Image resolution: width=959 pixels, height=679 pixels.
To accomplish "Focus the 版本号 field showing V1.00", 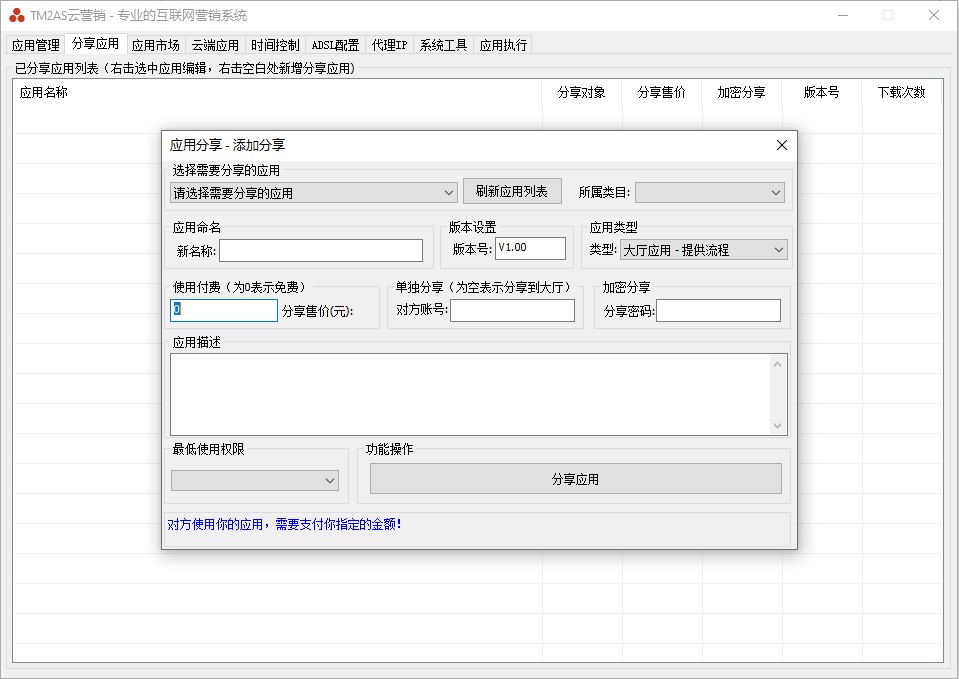I will [x=530, y=249].
